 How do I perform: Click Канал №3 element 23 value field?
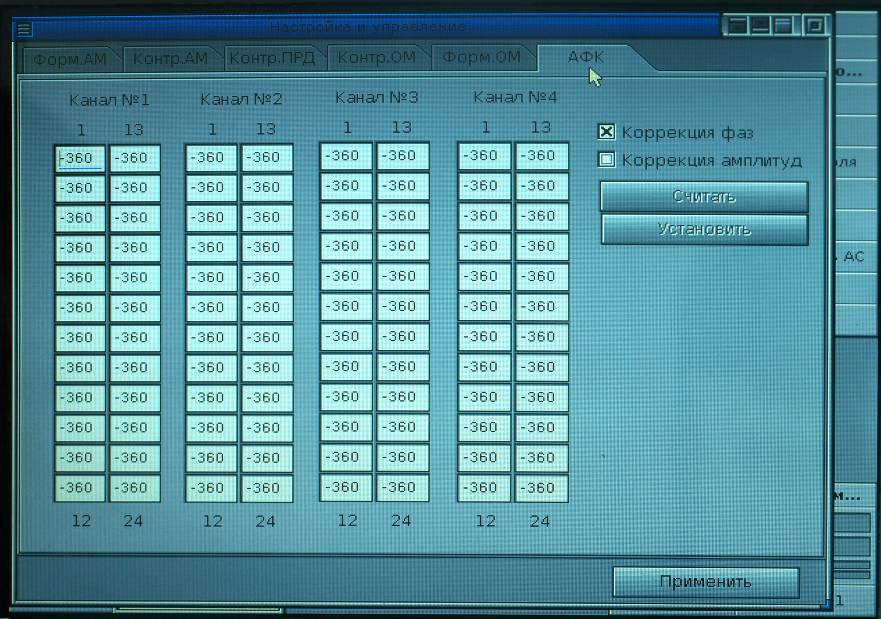tap(403, 457)
